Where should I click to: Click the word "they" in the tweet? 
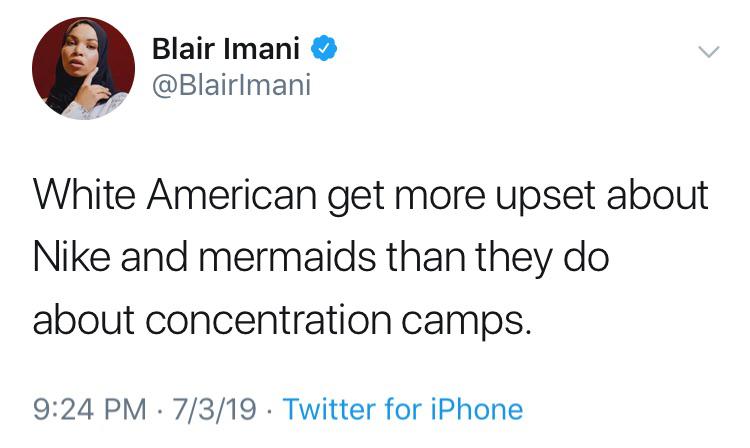514,257
